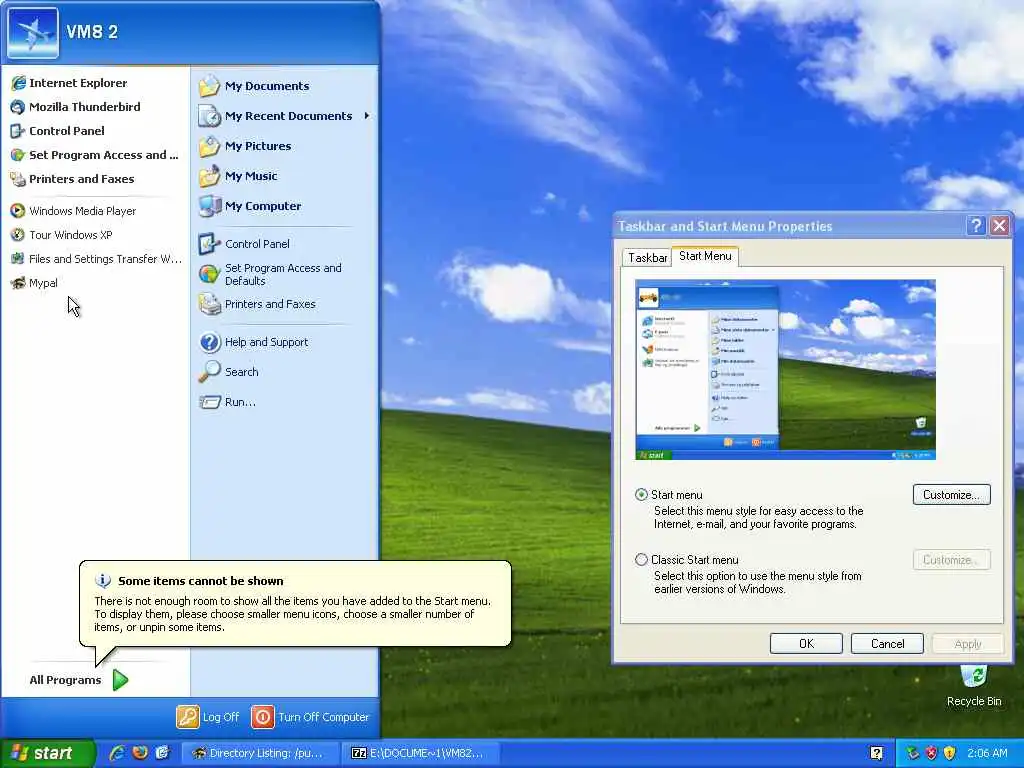1024x768 pixels.
Task: Open Set Program Access and Defaults
Action: point(270,274)
